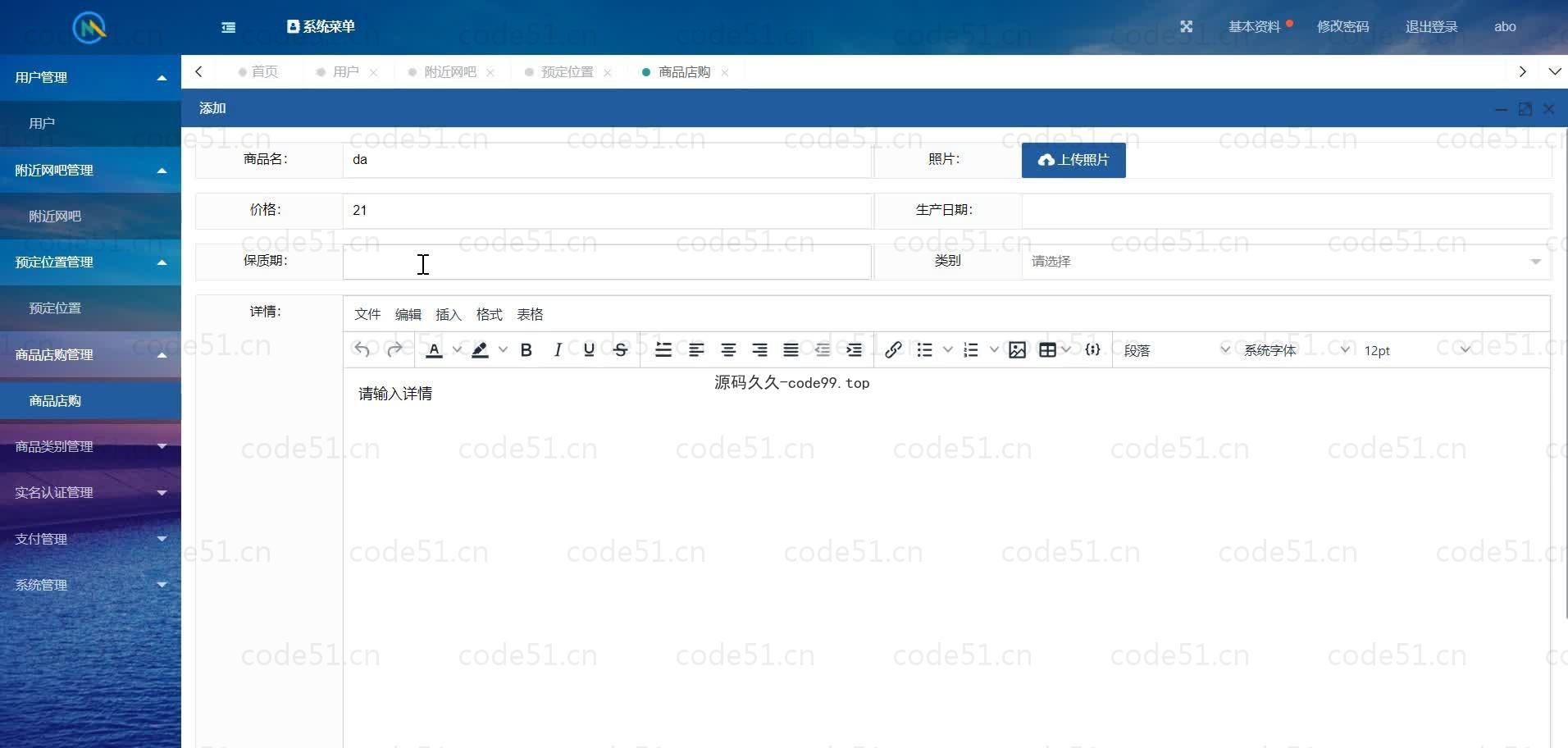Click 退出登录 to log out
The image size is (1568, 748).
pos(1431,26)
